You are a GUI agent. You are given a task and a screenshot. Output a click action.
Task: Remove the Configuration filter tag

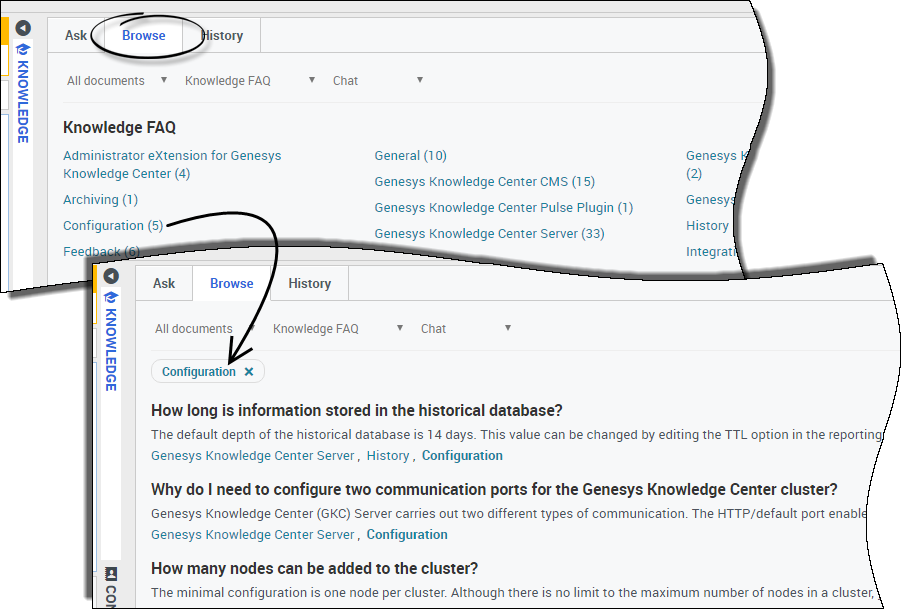click(x=249, y=372)
